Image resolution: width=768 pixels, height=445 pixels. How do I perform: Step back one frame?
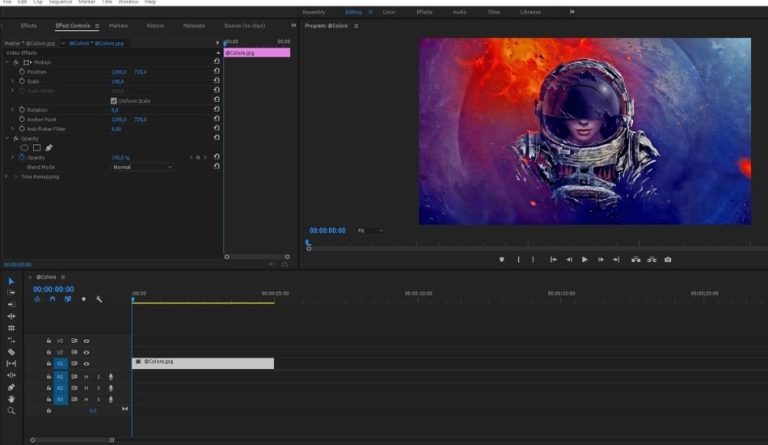coord(569,259)
